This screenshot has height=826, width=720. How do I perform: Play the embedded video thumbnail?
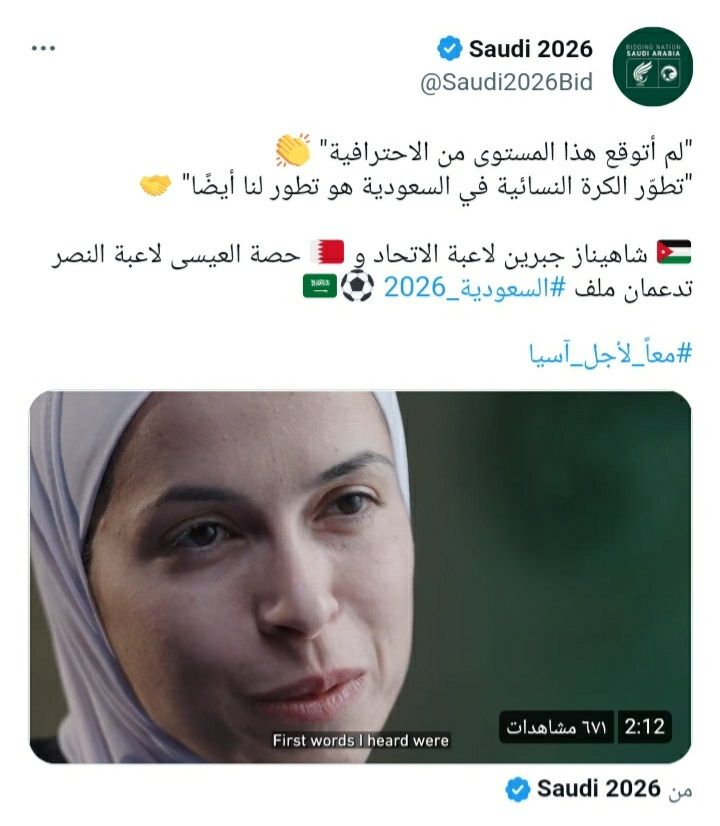(x=360, y=577)
